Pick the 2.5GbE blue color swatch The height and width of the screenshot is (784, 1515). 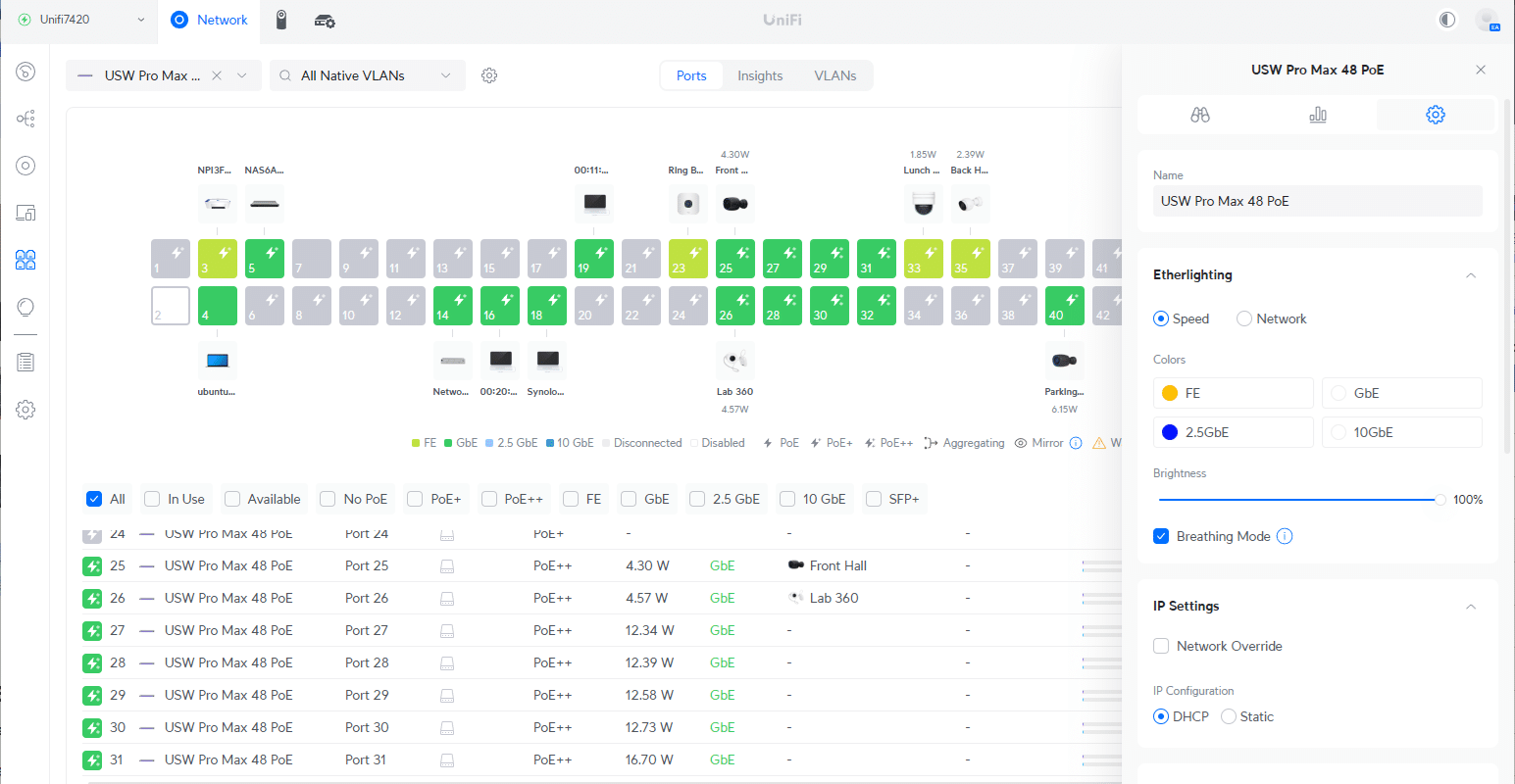pos(1170,432)
